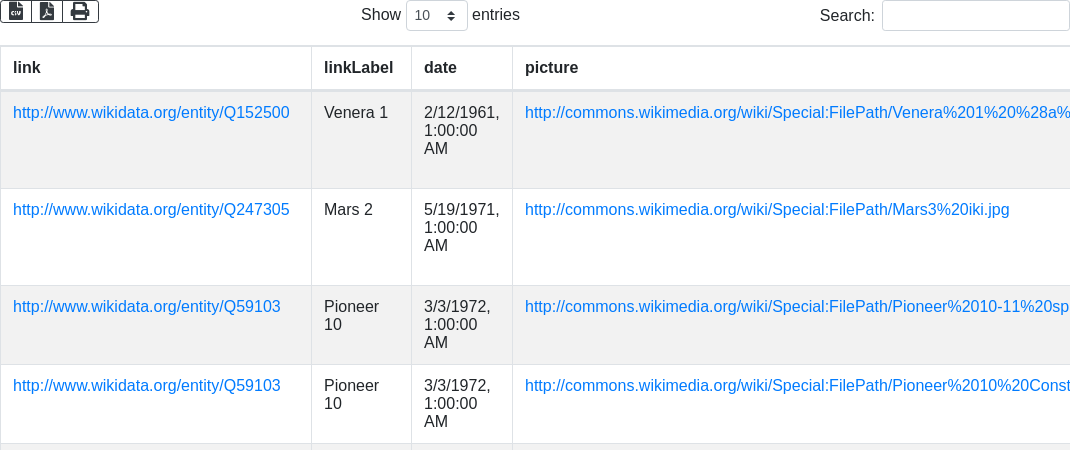Open the first Q59103 entity link
Image resolution: width=1070 pixels, height=450 pixels.
(146, 307)
